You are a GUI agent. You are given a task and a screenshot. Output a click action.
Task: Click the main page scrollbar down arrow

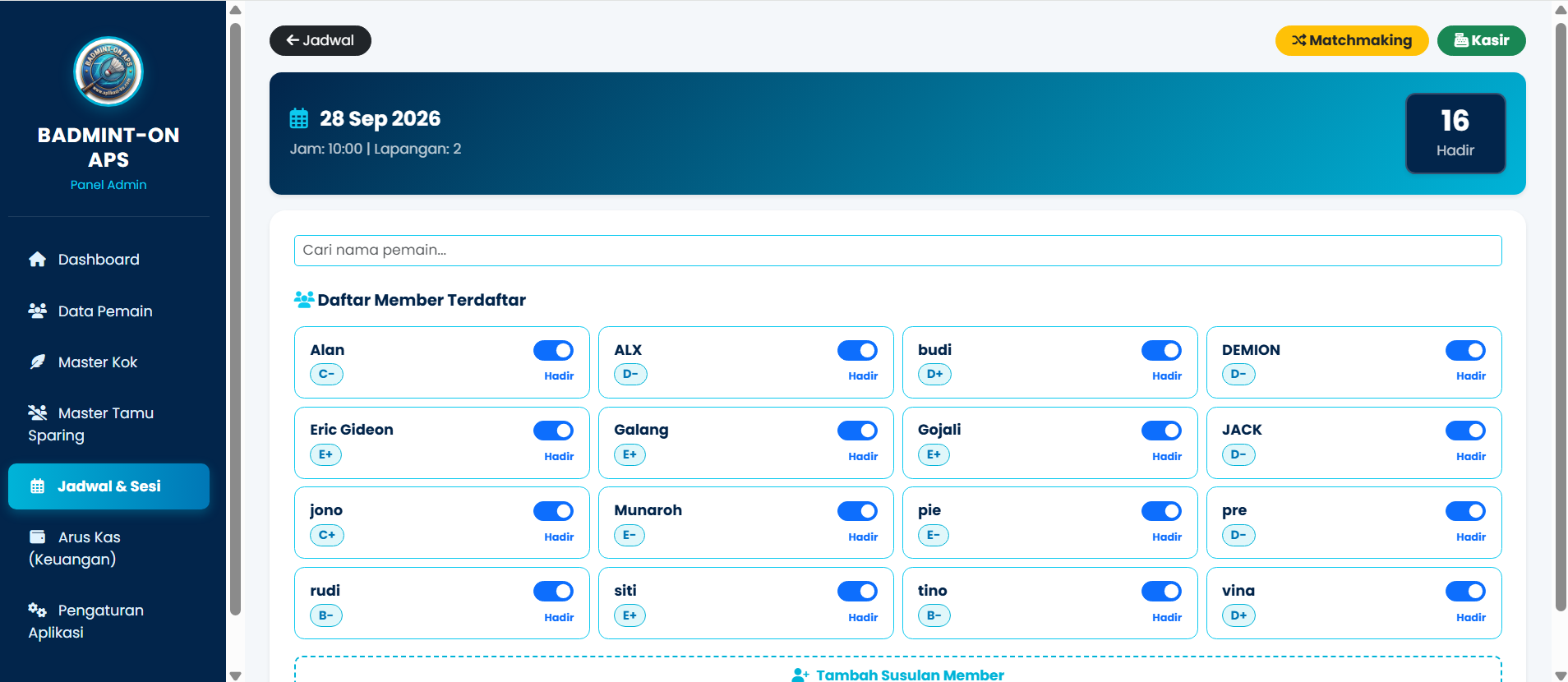pos(1561,675)
